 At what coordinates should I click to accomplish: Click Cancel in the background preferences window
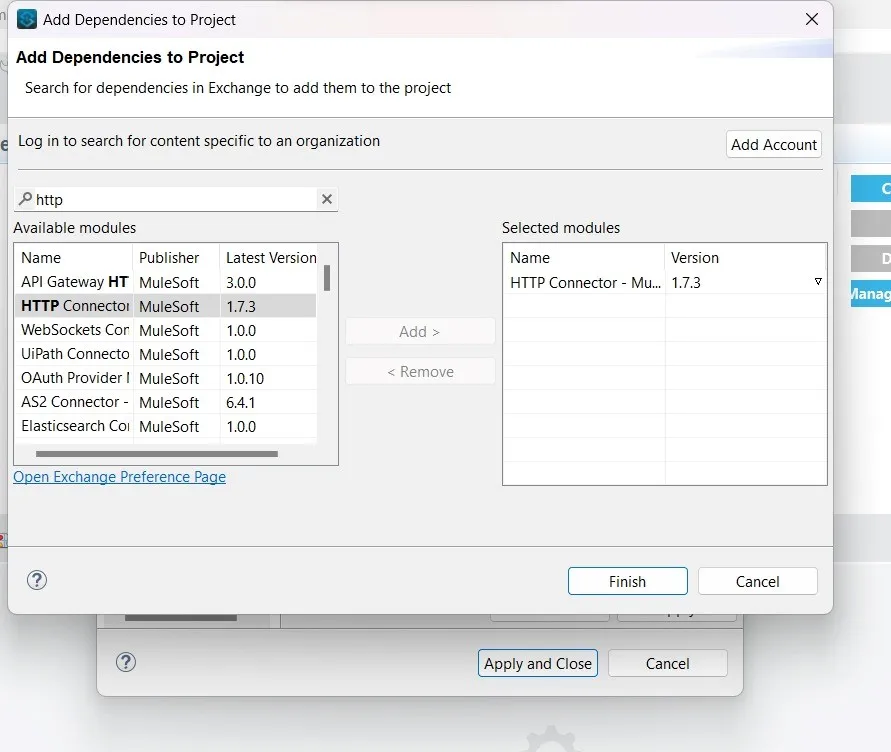[668, 663]
